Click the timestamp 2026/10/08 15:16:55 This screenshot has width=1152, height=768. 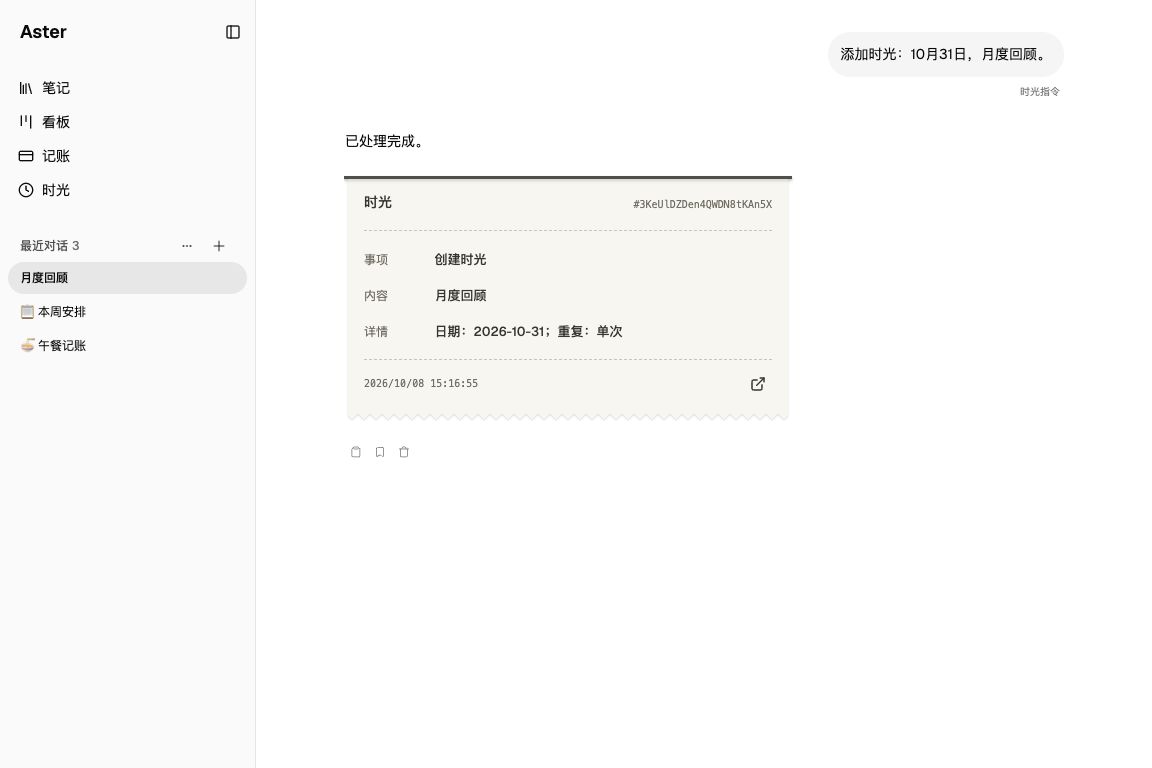[421, 384]
